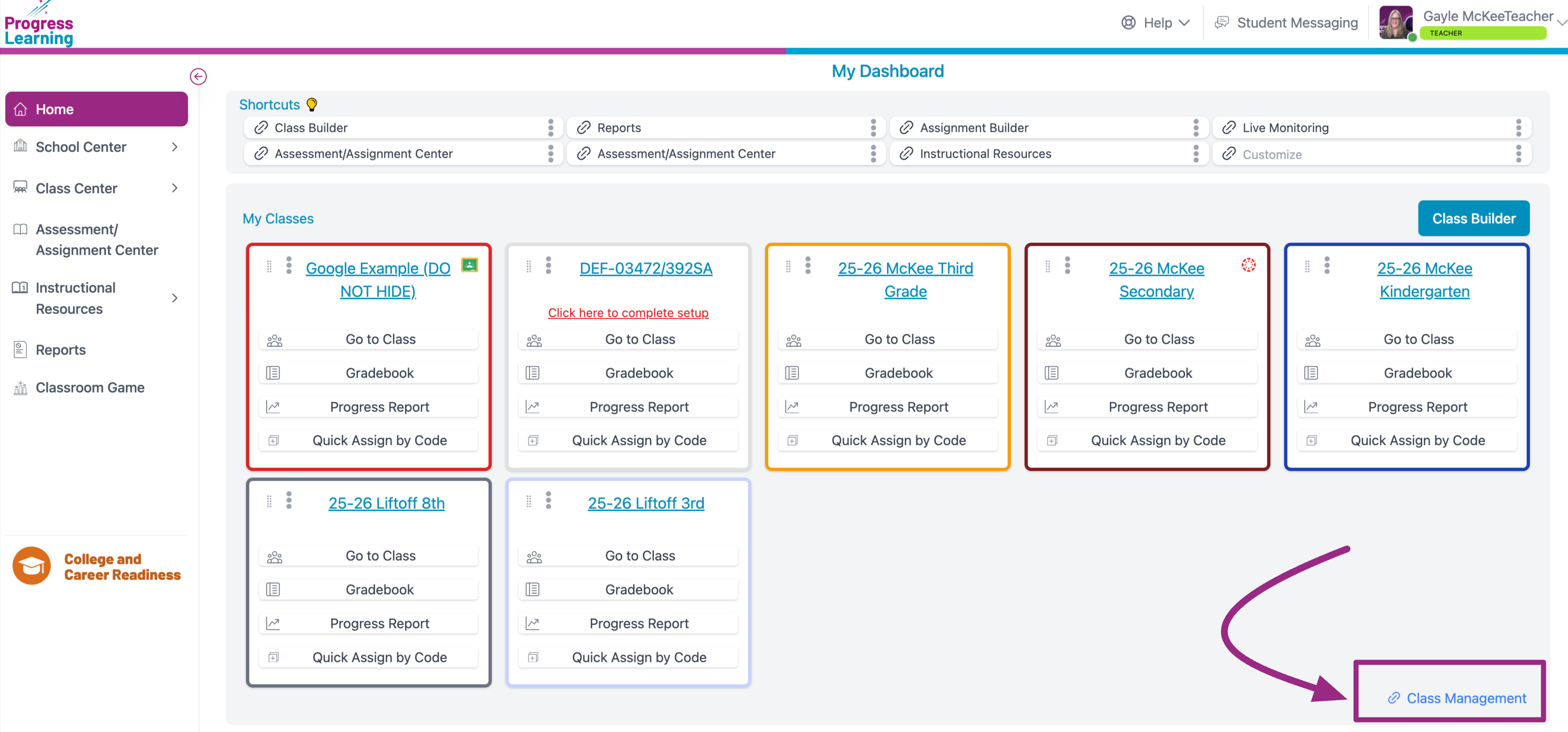Click the Shortcuts lightbulb tip icon
This screenshot has width=1568, height=732.
click(312, 105)
